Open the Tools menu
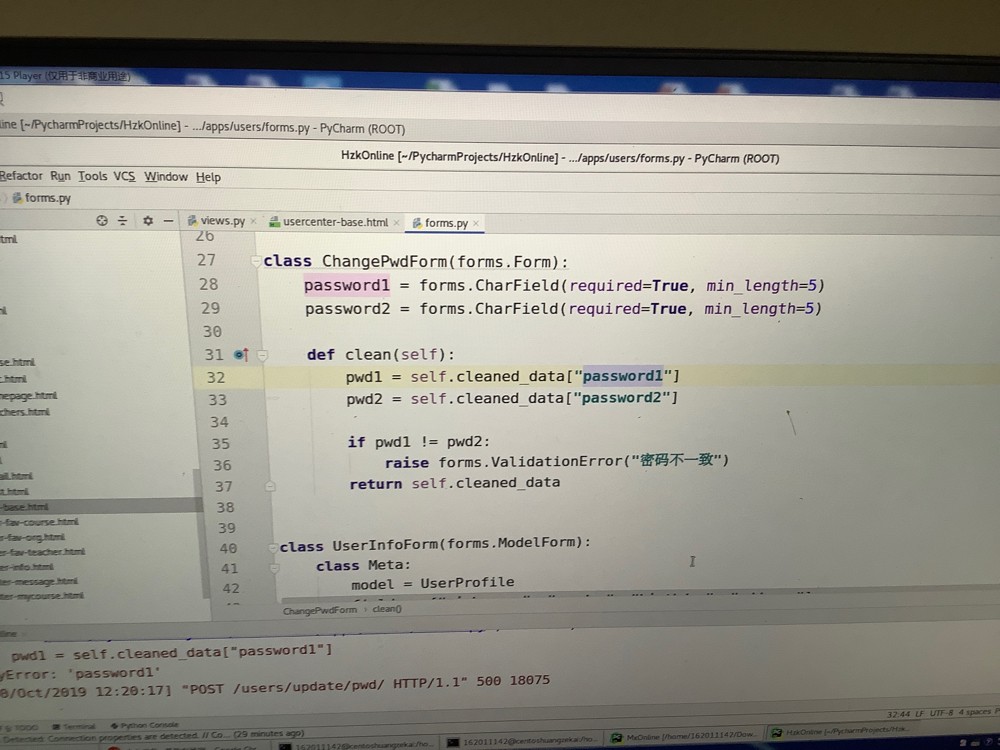Viewport: 1000px width, 750px height. pyautogui.click(x=92, y=176)
